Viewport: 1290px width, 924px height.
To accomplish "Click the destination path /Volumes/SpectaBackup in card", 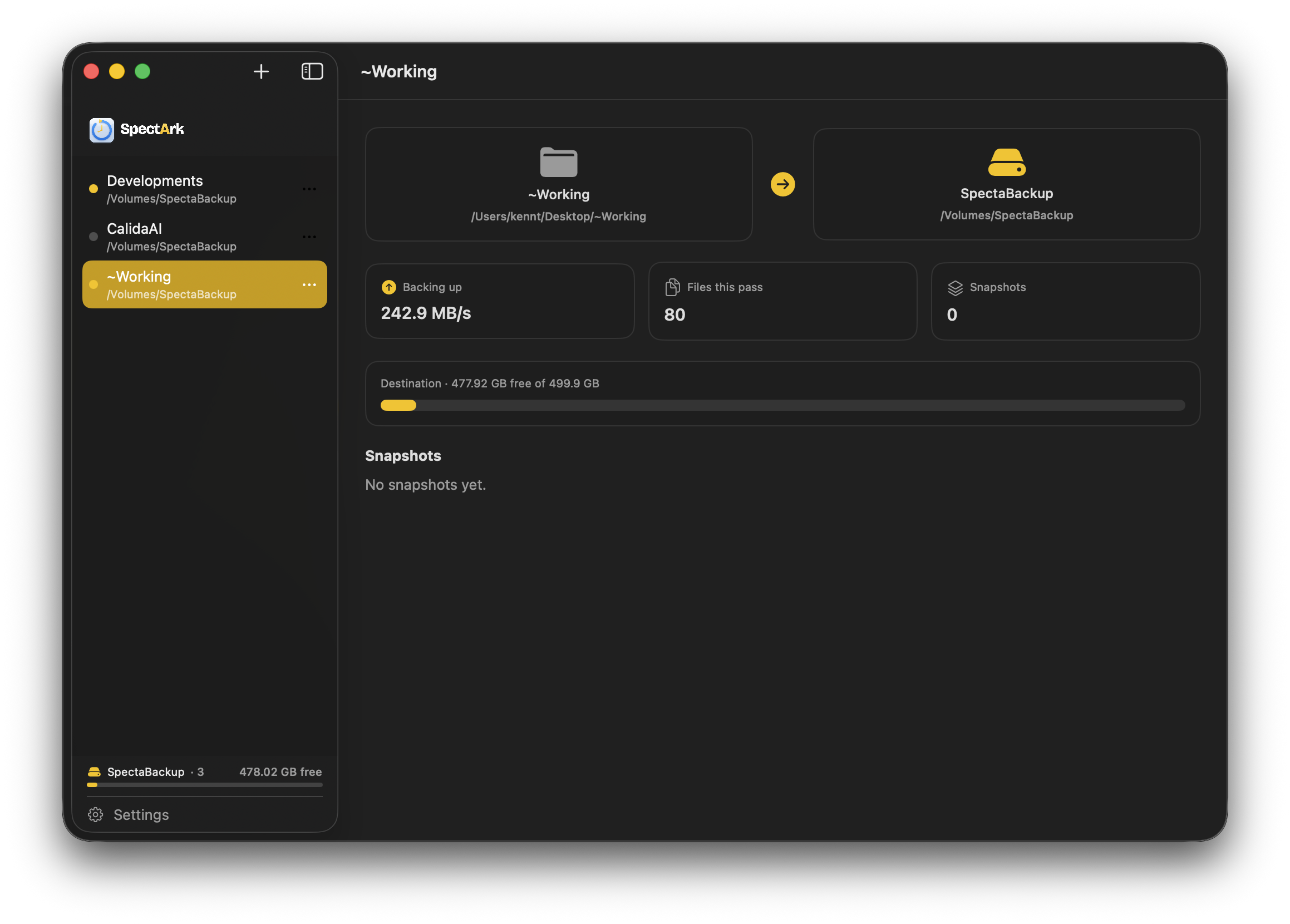I will pos(1007,215).
